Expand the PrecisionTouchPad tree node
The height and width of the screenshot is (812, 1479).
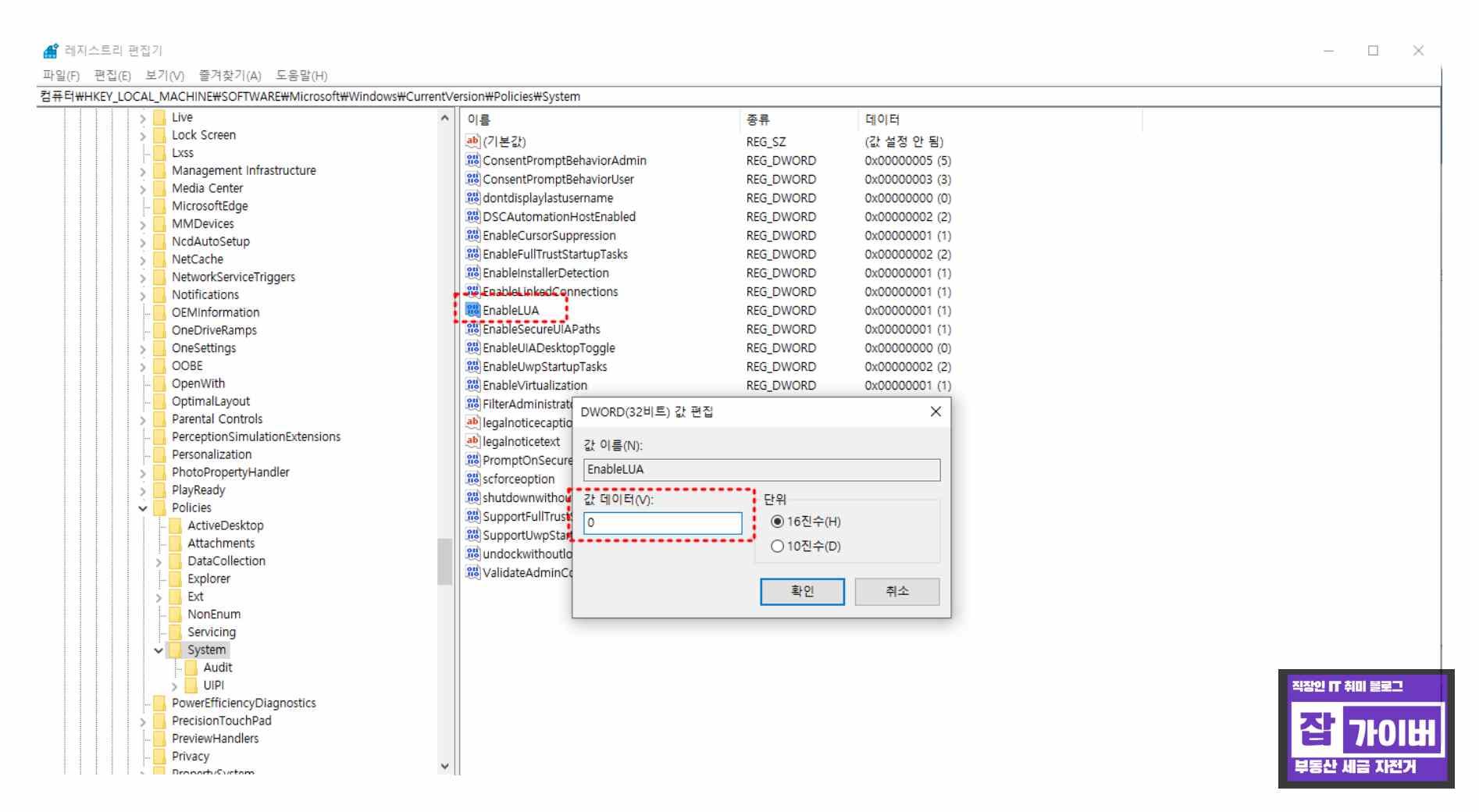point(143,722)
